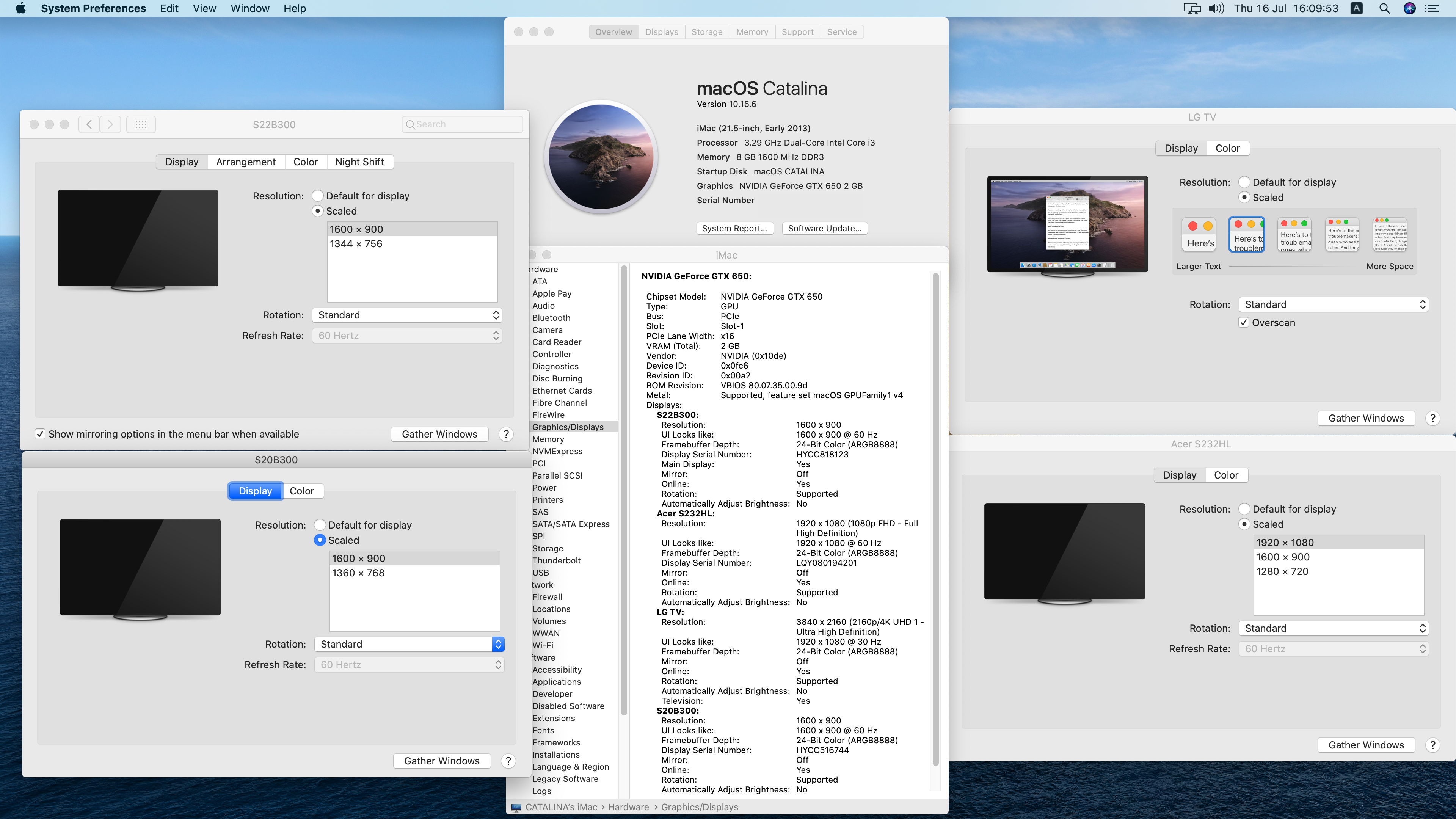Click the input source A icon

coord(1357,8)
